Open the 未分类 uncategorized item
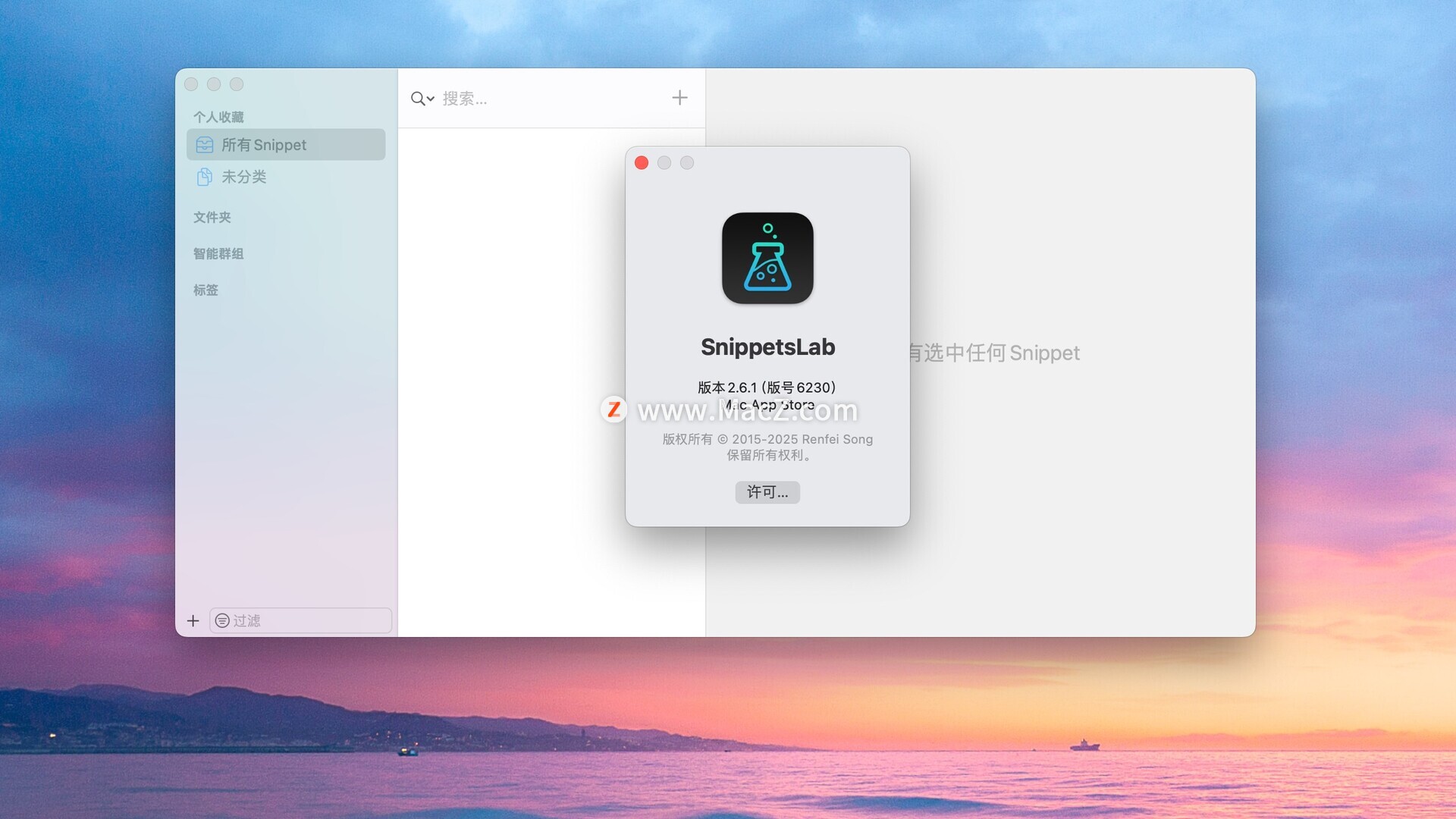1456x819 pixels. [286, 177]
